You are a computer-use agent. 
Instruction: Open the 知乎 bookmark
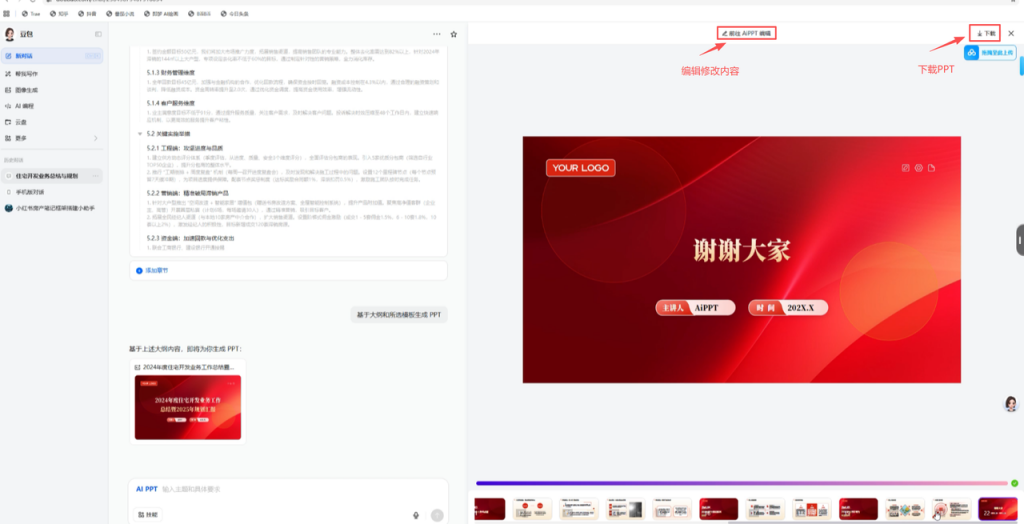[59, 13]
